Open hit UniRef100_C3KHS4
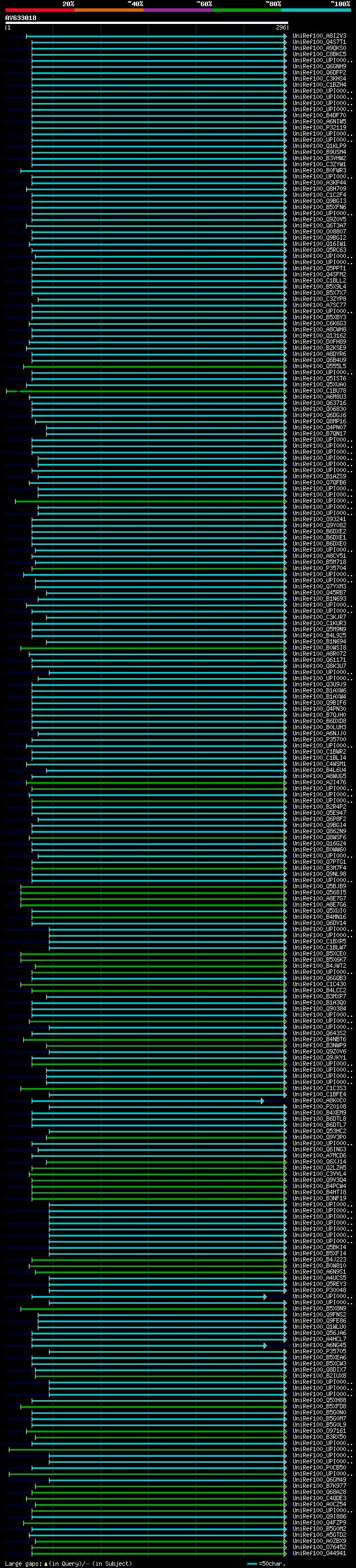This screenshot has width=356, height=1568. click(x=319, y=78)
